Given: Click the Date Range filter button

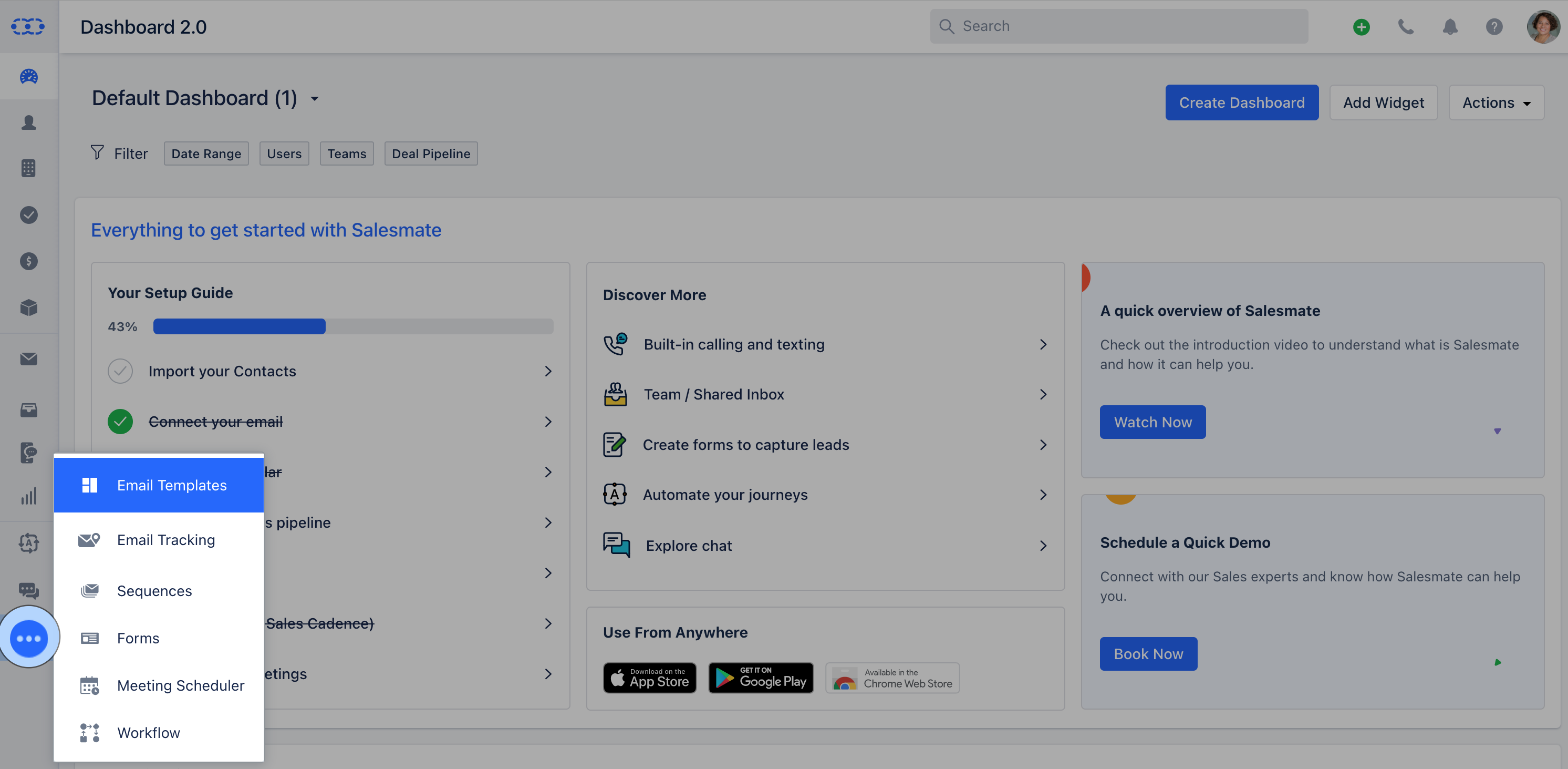Looking at the screenshot, I should (206, 153).
